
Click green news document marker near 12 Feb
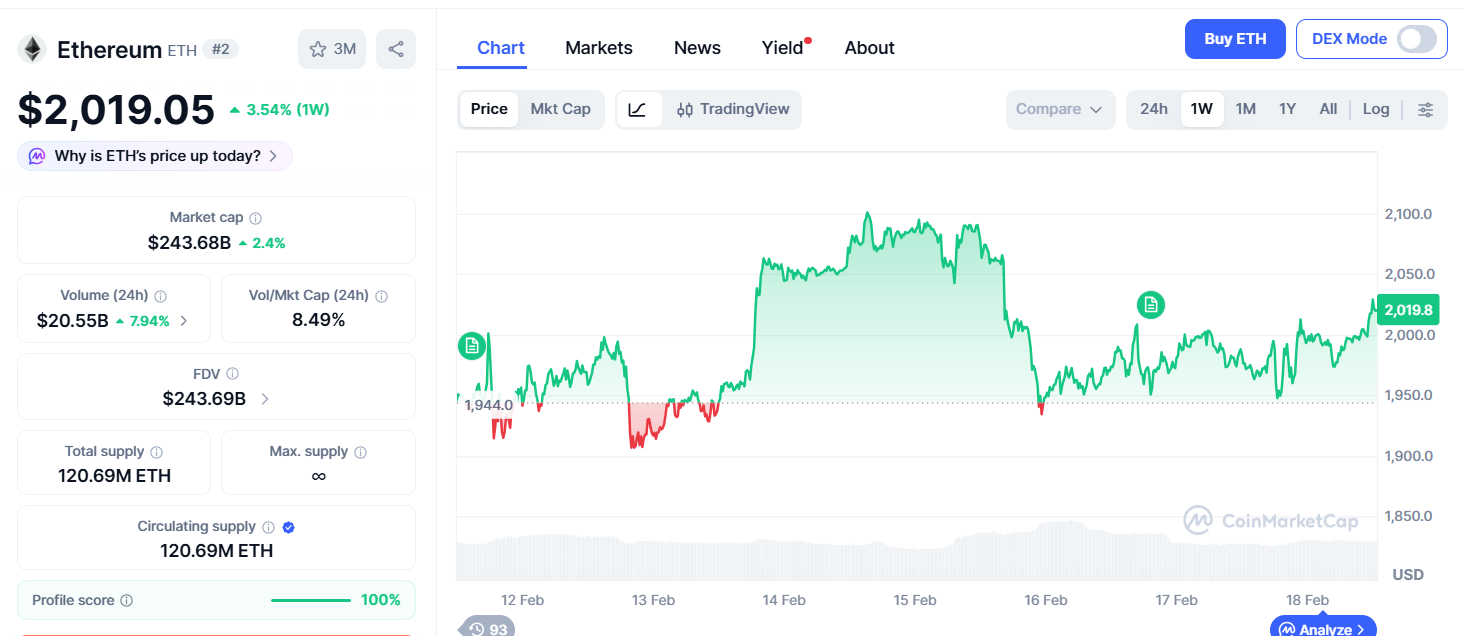tap(472, 346)
